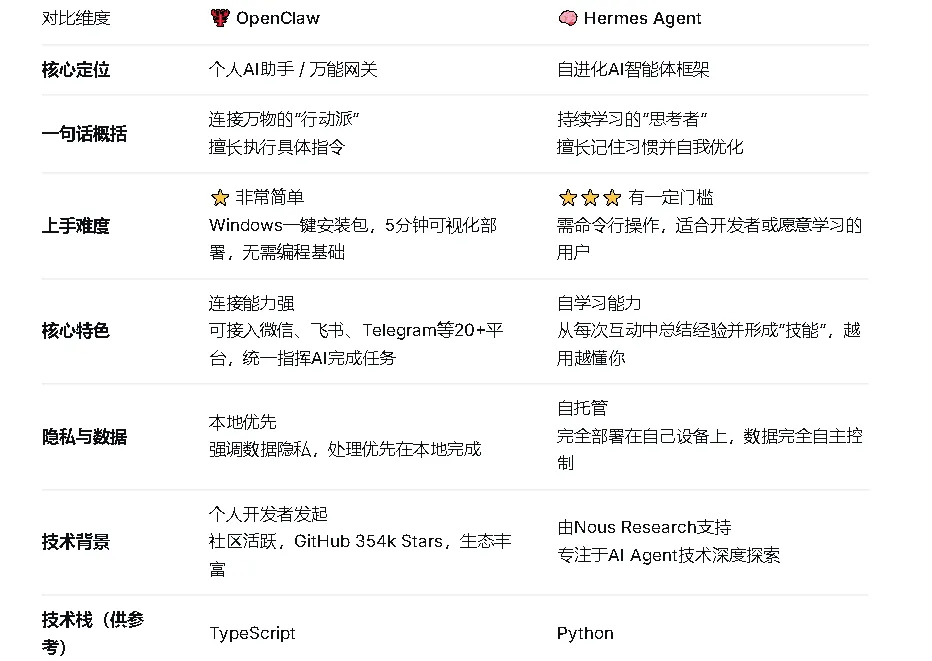Screen dimensions: 932x661
Task: Click the 由Nous Research支持 text
Action: pyautogui.click(x=644, y=527)
